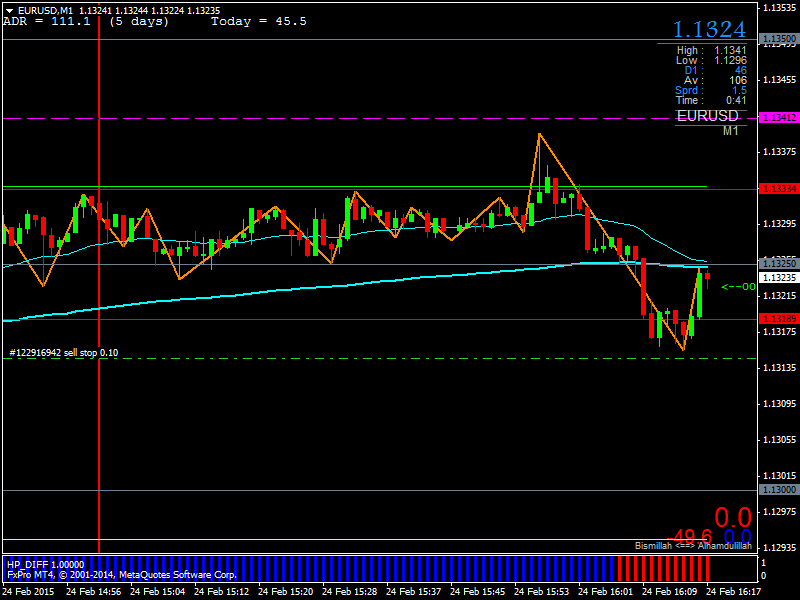Click the 1.13295 price scale value
800x600 pixels.
780,223
